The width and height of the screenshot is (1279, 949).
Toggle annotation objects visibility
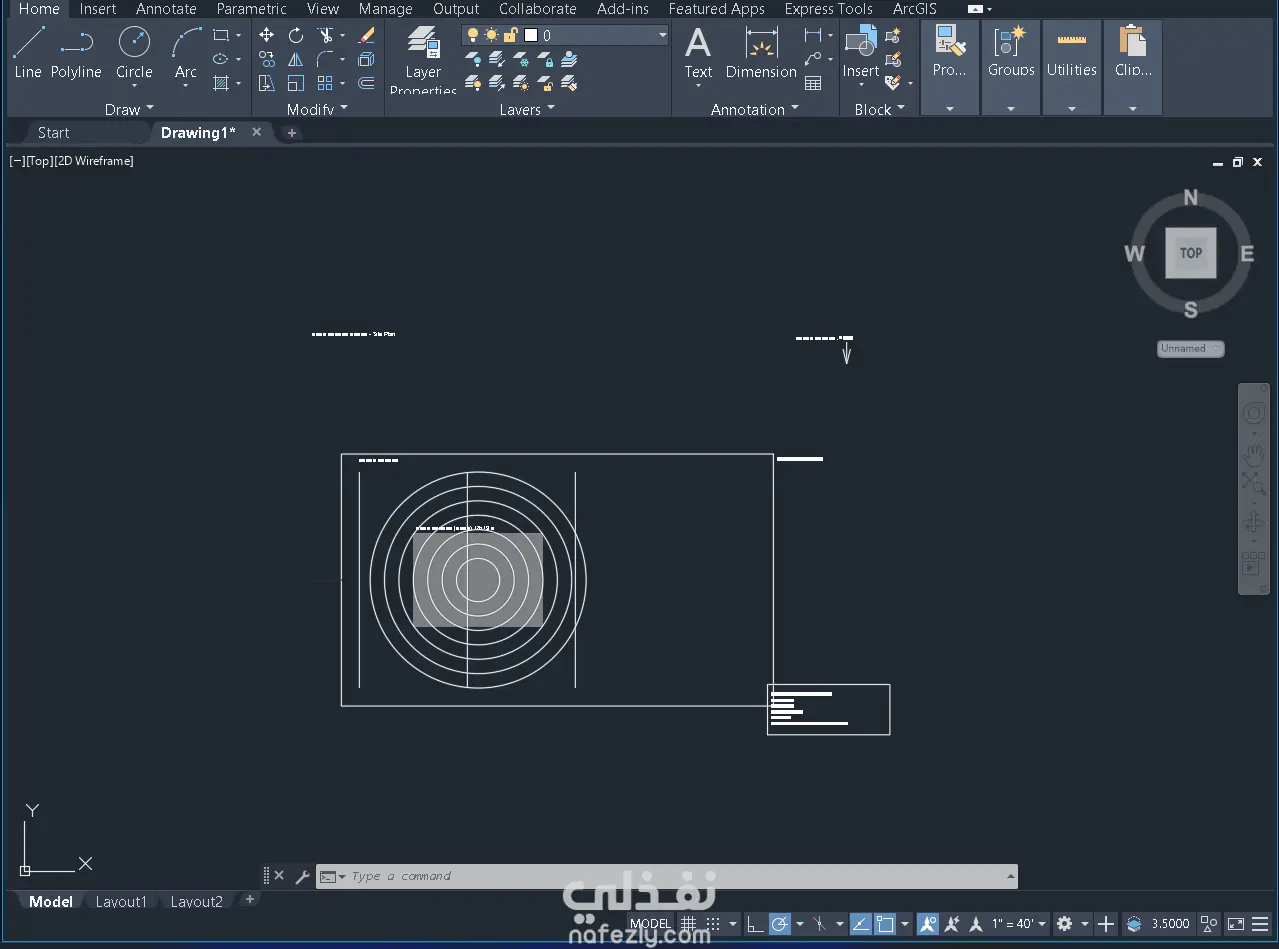(928, 924)
